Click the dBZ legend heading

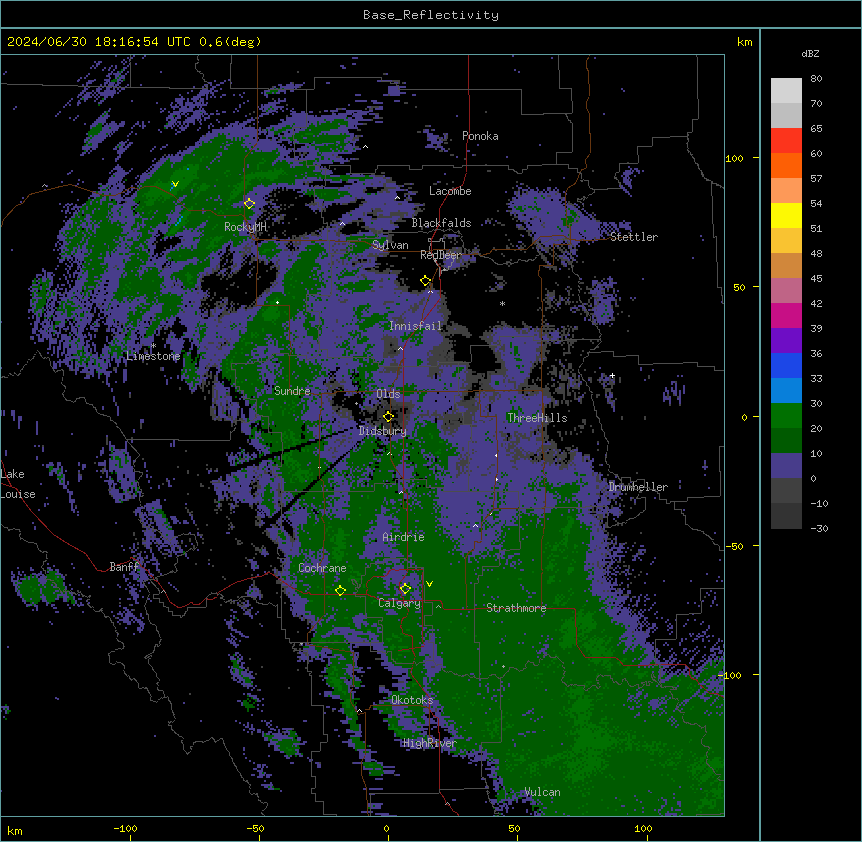click(x=810, y=54)
